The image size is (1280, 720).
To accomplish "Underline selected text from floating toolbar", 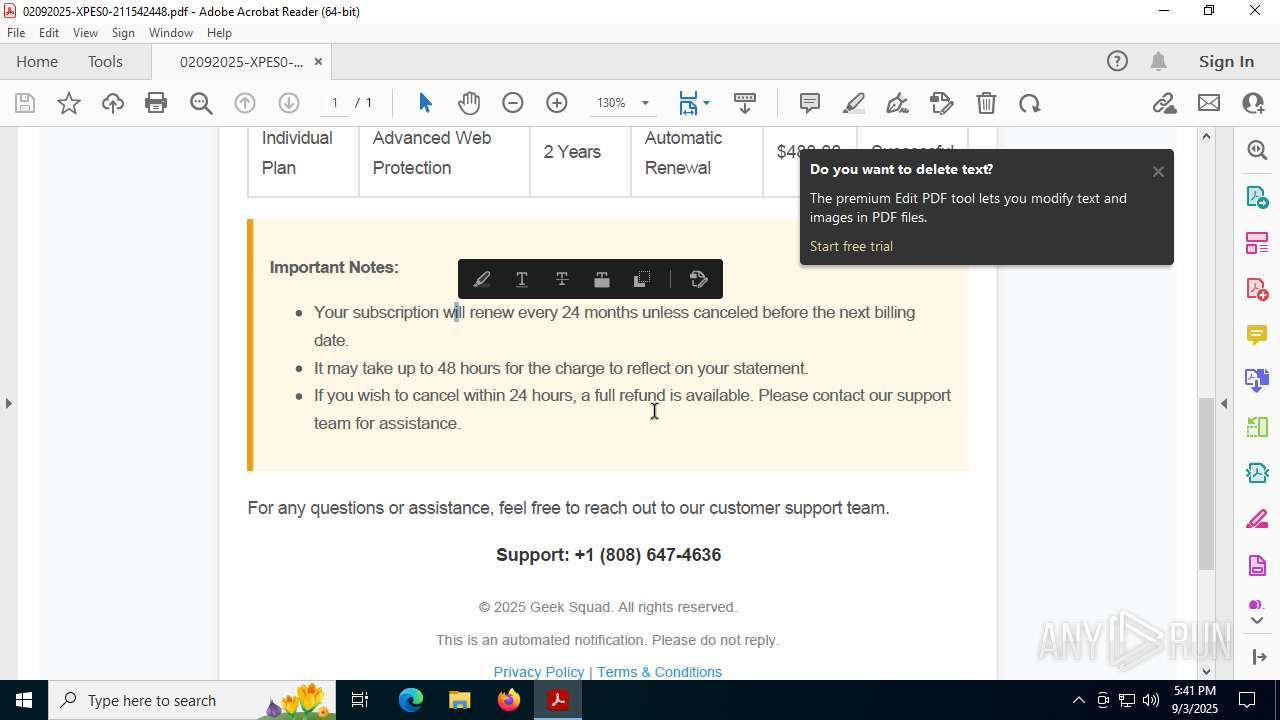I will pos(522,279).
